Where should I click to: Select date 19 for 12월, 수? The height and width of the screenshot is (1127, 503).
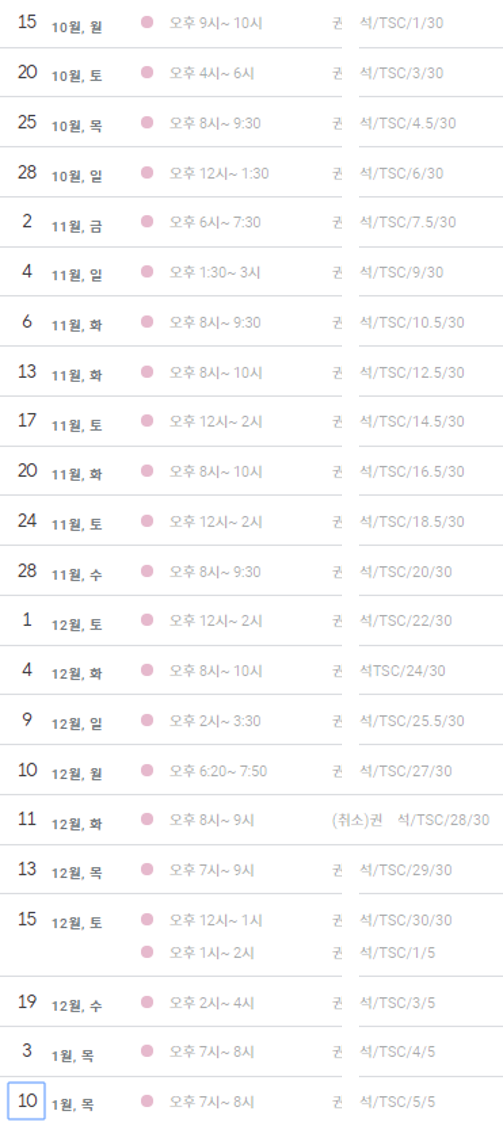coord(27,1001)
